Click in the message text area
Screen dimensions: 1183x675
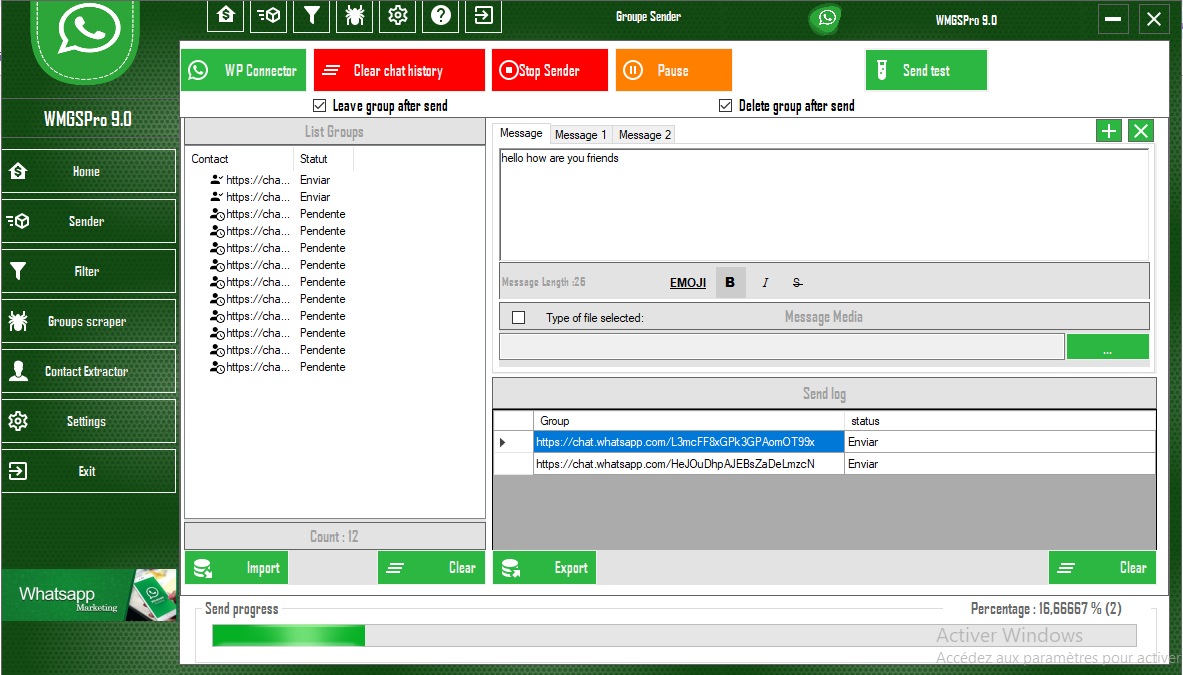tap(824, 205)
